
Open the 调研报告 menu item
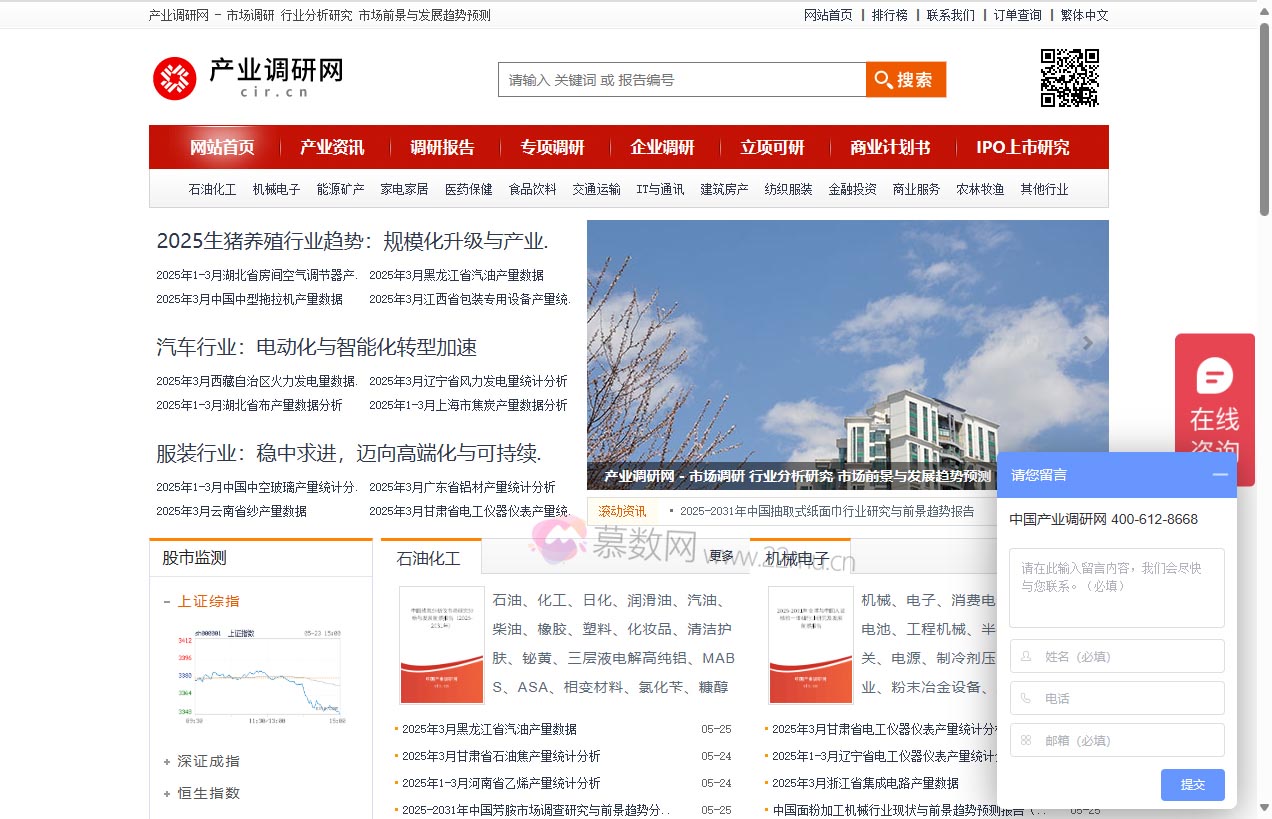click(443, 146)
